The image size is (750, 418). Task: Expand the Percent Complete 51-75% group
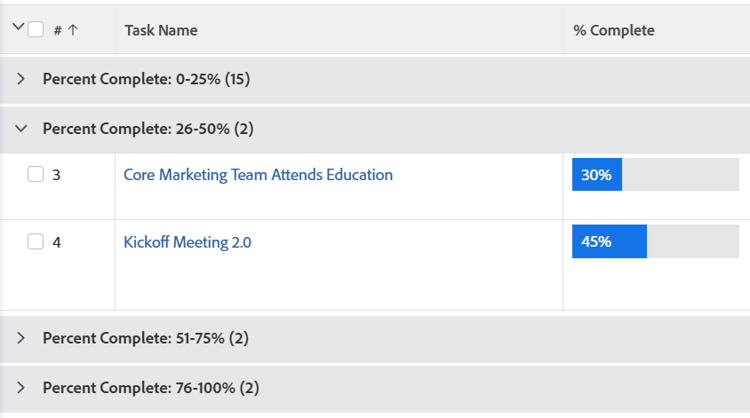(x=21, y=338)
